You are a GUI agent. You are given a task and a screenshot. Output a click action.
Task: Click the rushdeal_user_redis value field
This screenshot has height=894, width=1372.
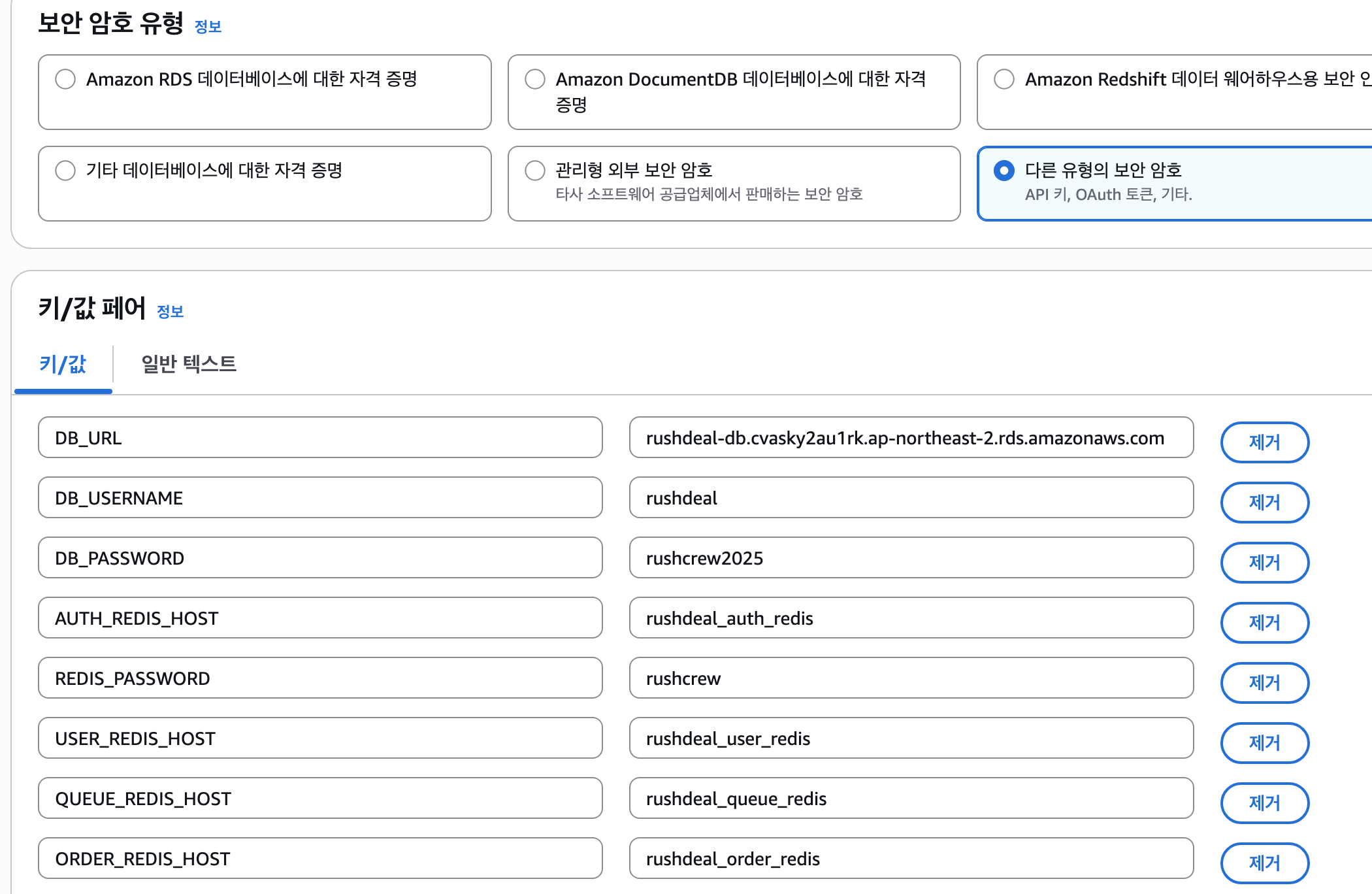pyautogui.click(x=911, y=738)
